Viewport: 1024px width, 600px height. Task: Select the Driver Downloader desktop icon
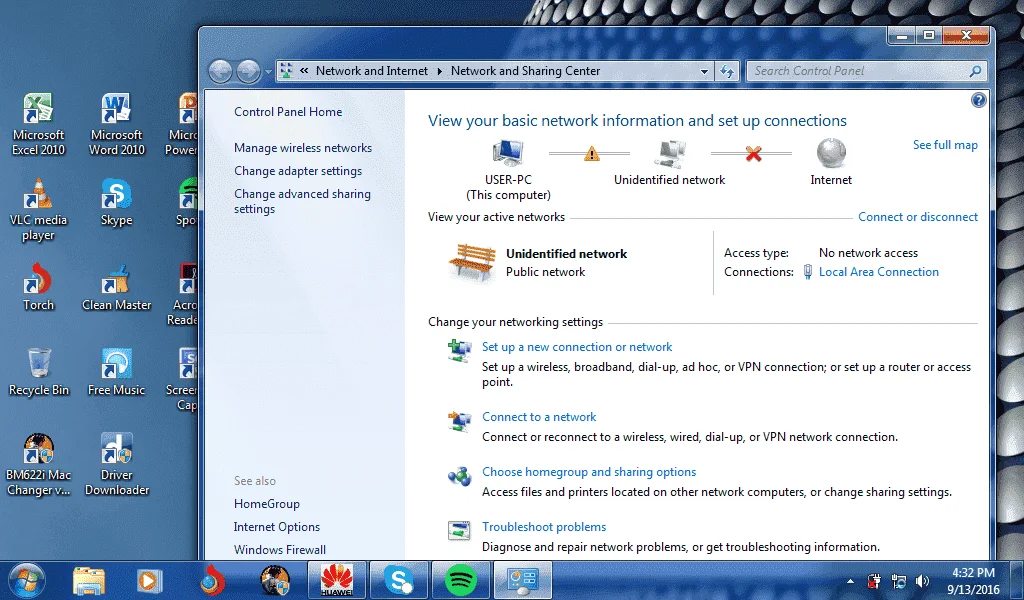(x=116, y=465)
